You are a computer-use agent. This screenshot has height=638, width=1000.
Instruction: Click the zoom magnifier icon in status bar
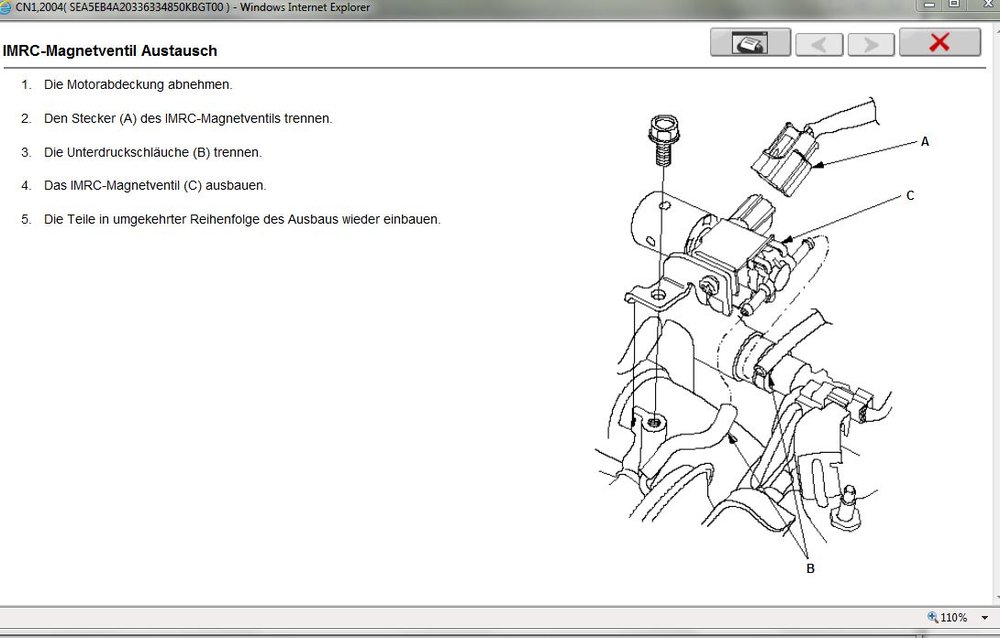tap(933, 617)
